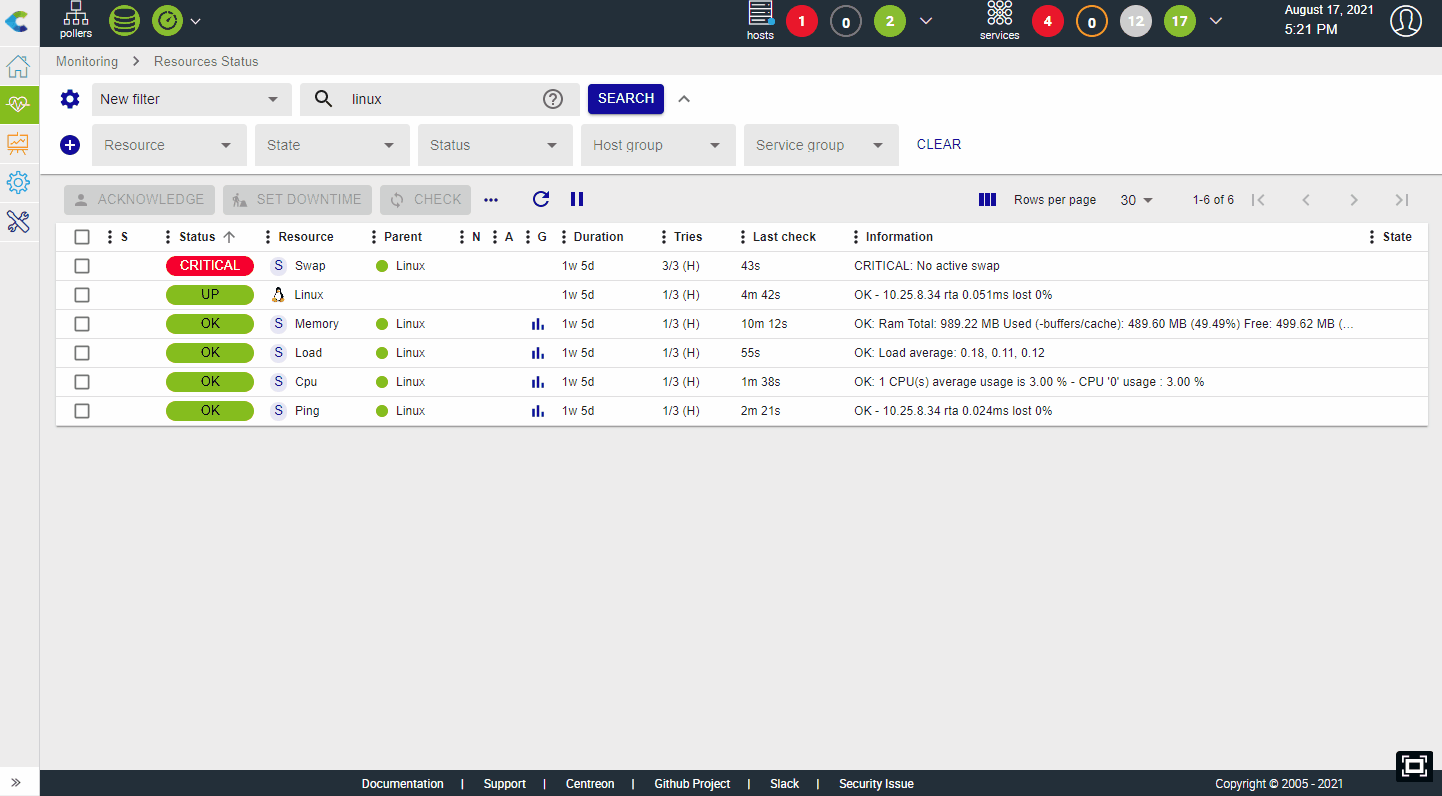The image size is (1442, 796).
Task: Check the Linux host row checkbox
Action: click(x=82, y=295)
